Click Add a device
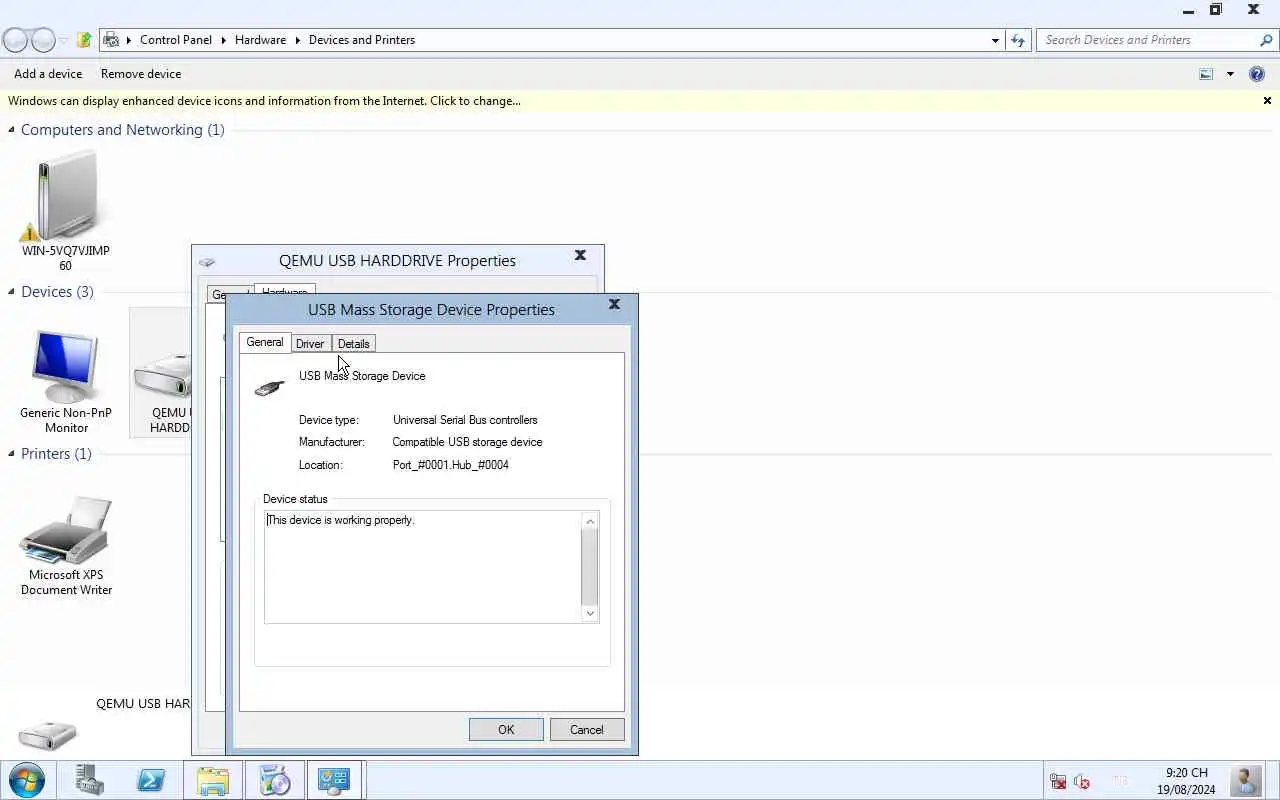Viewport: 1280px width, 800px height. point(48,74)
